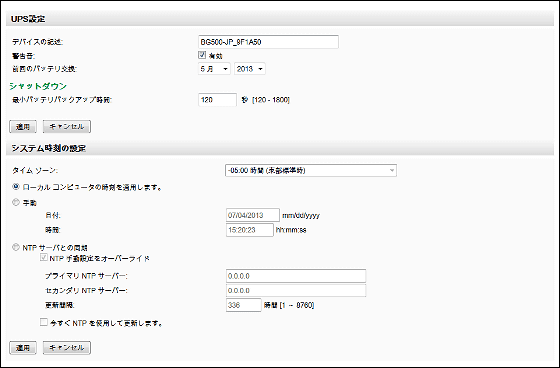Toggle the alarm sound 有効 checkbox
560x368 pixels.
(x=202, y=55)
